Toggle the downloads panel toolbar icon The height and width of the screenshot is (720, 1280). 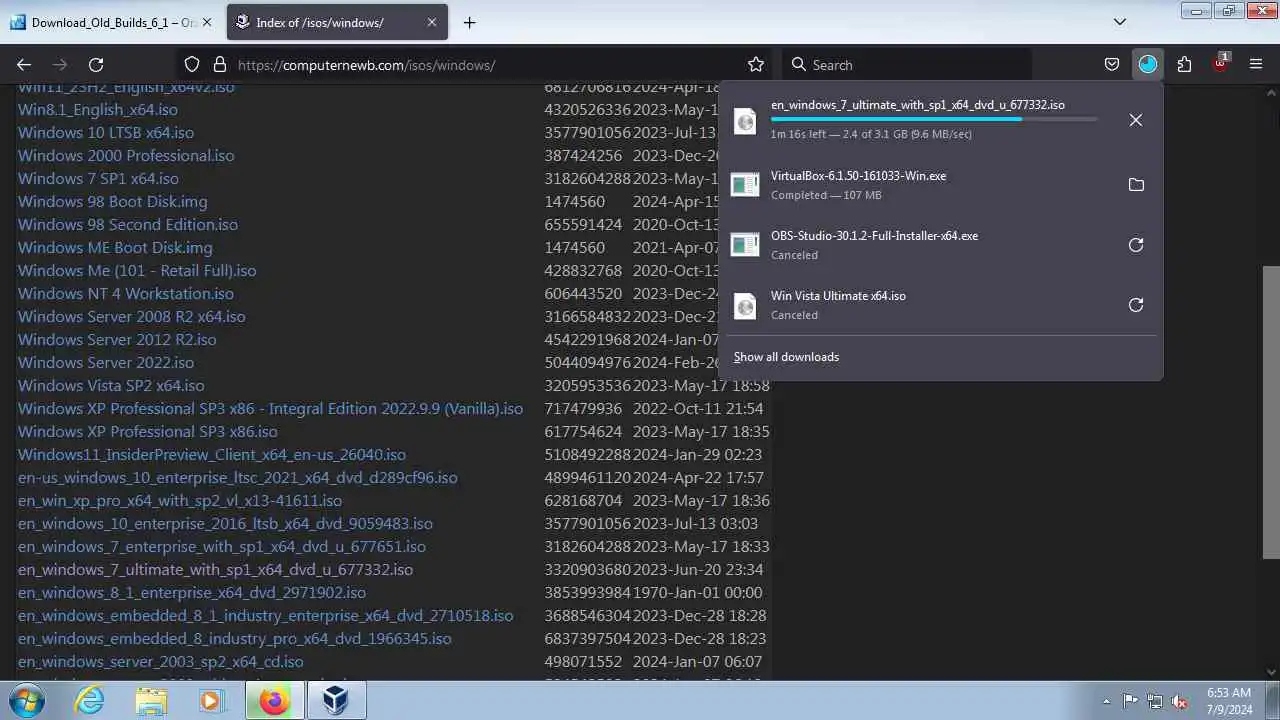(1147, 64)
